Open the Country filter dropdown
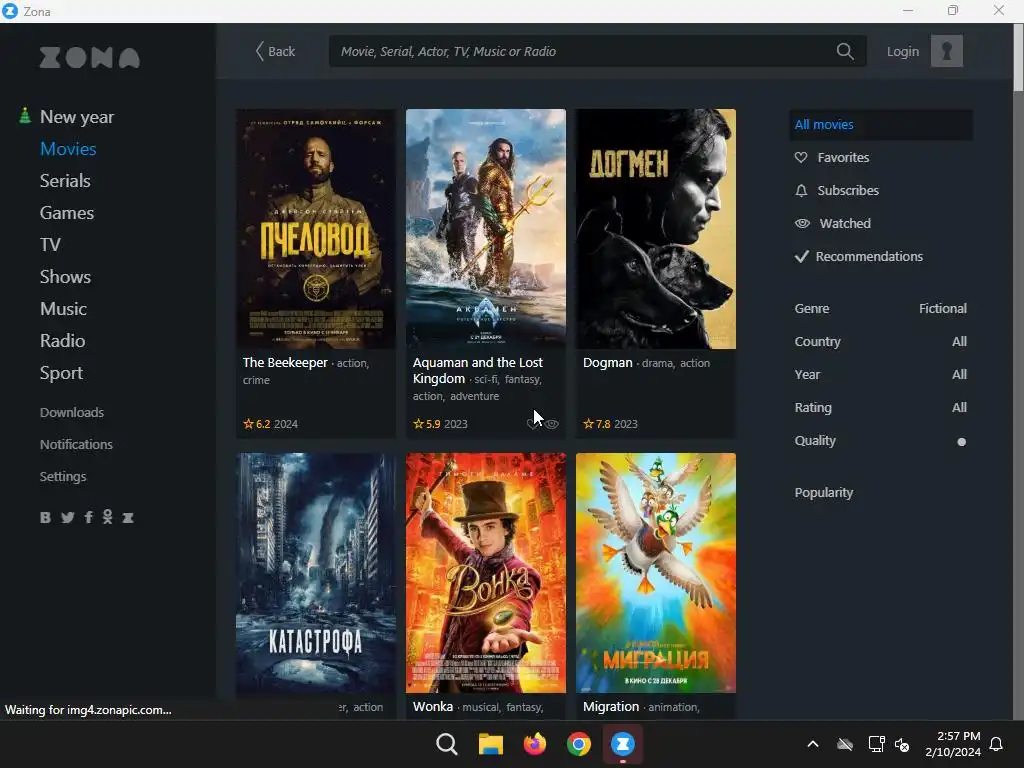Screen dimensions: 1024x768 880,342
